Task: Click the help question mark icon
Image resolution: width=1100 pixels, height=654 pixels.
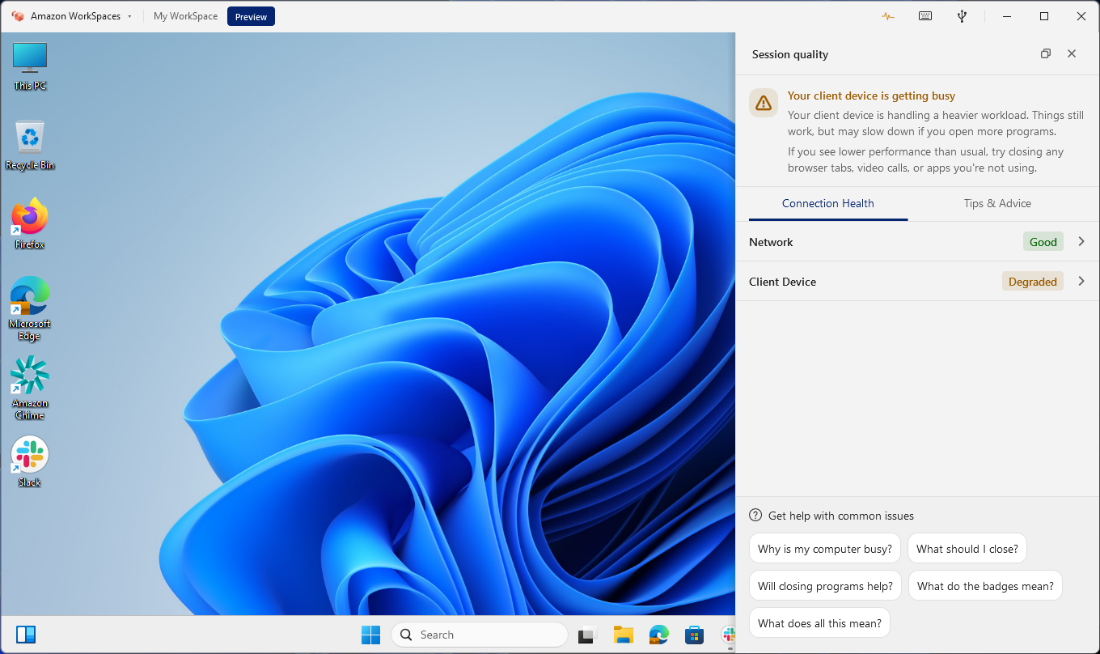Action: (756, 515)
